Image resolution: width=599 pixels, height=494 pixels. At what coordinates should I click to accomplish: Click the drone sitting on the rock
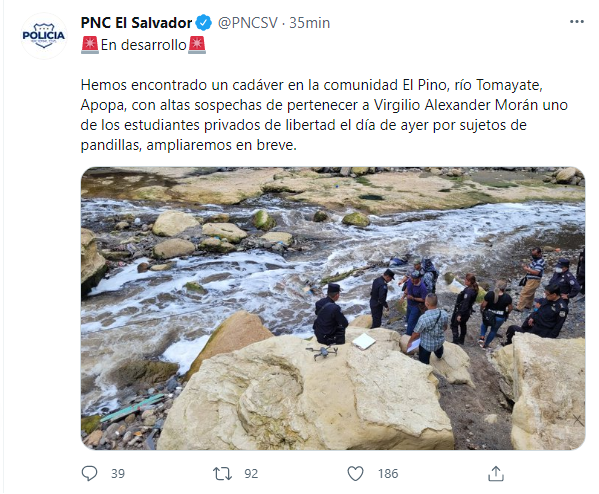pyautogui.click(x=322, y=352)
